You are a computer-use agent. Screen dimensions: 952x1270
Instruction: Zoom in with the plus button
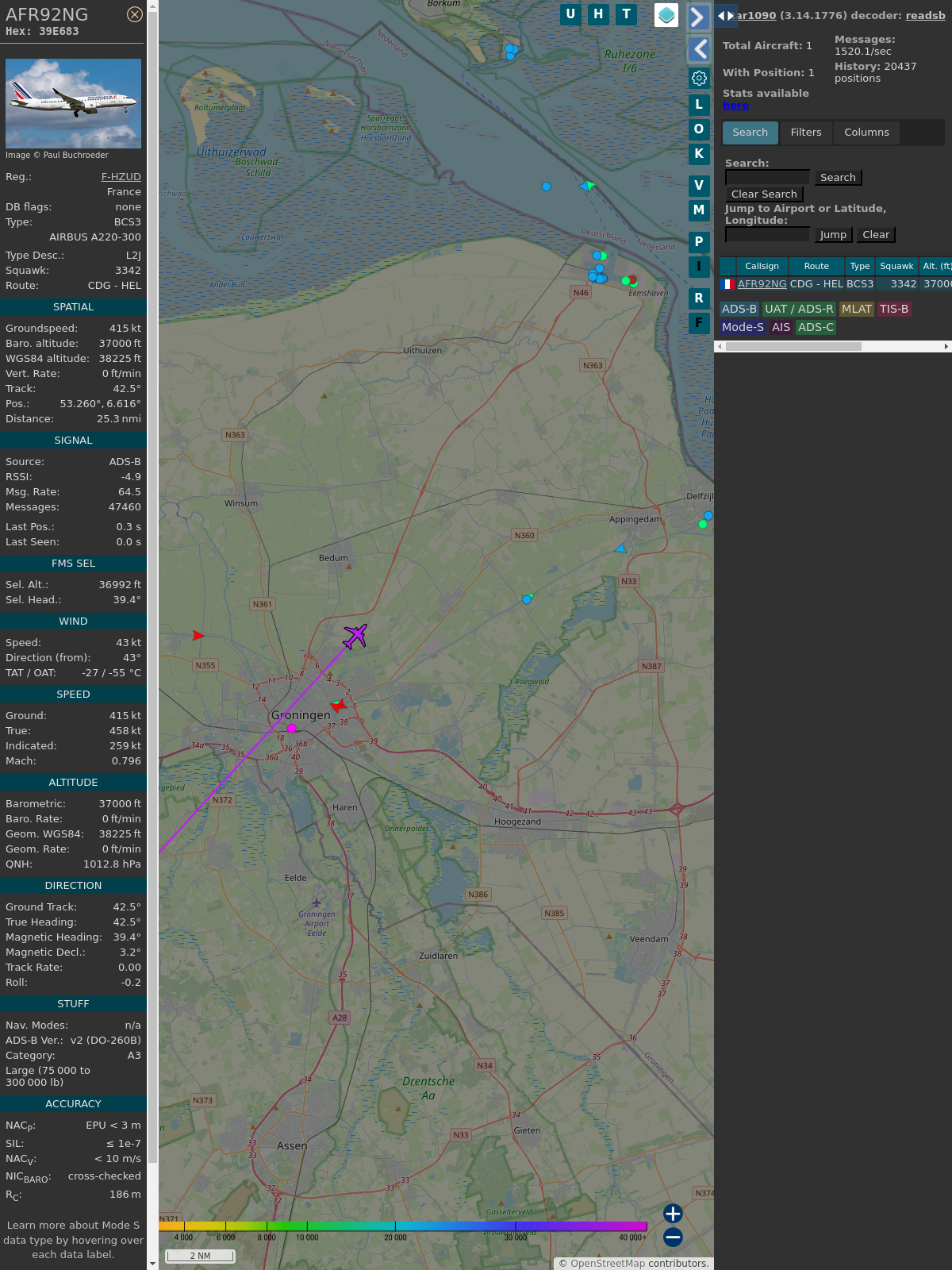point(673,1213)
